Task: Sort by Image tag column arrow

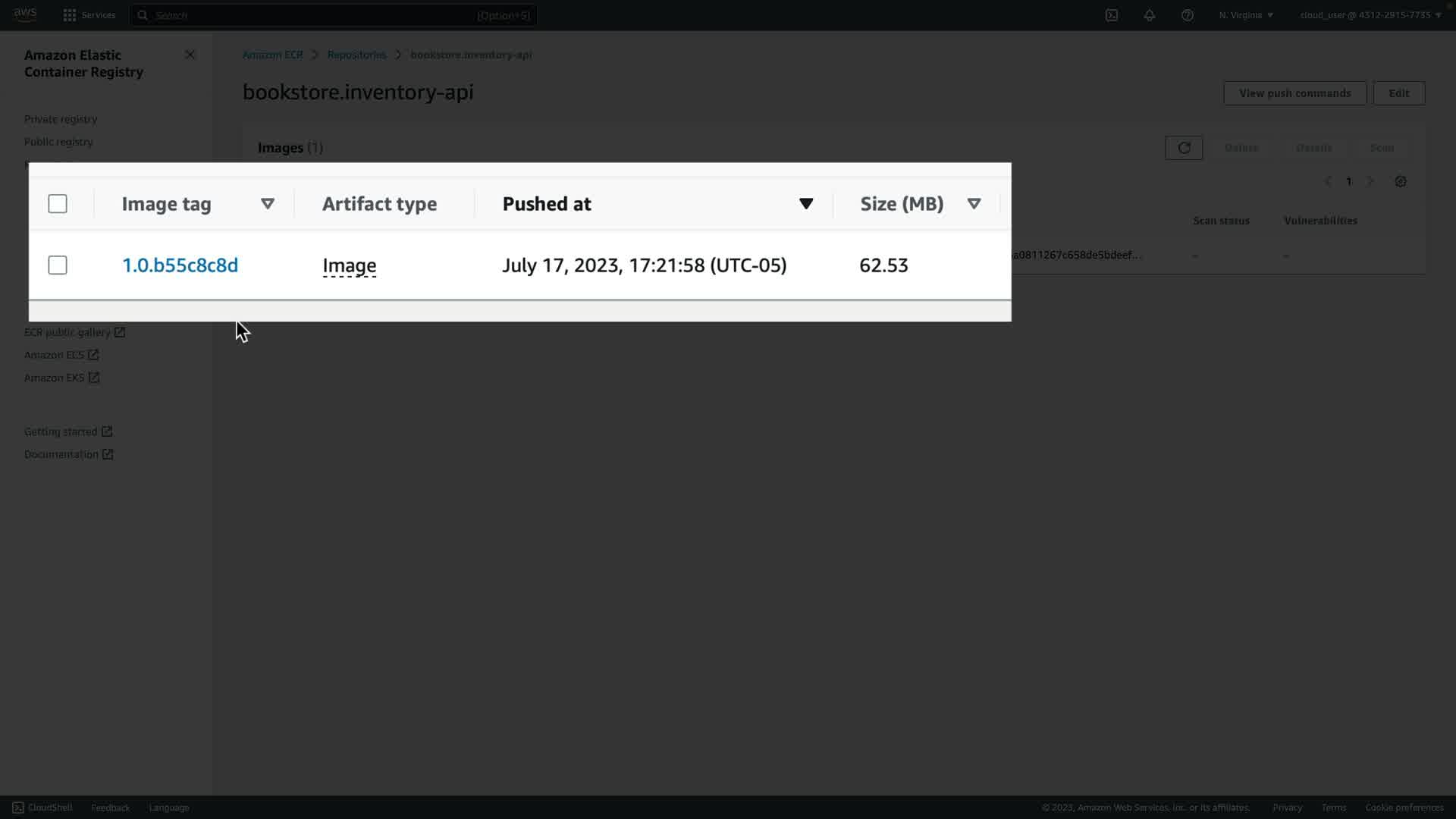Action: tap(267, 204)
